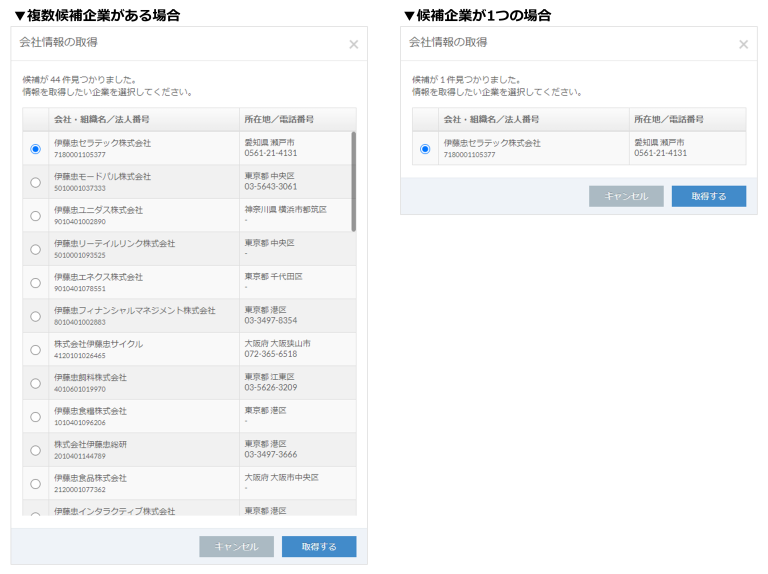Viewport: 768px width, 574px height.
Task: Click 伊藤忠リーテイルリンク株式会社 company name
Action: point(115,243)
